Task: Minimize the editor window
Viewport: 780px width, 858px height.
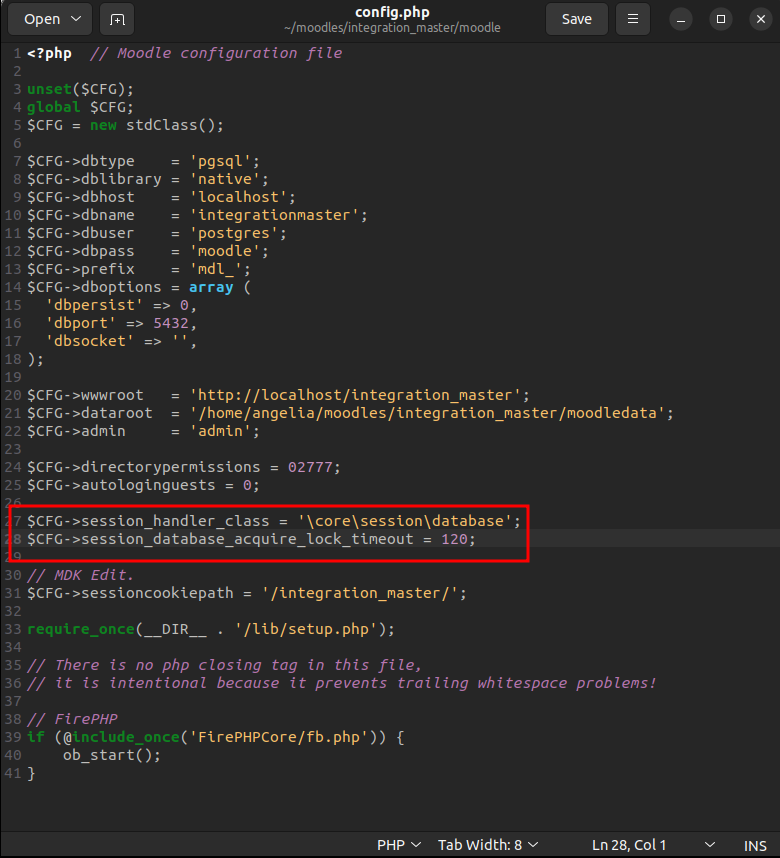Action: point(681,19)
